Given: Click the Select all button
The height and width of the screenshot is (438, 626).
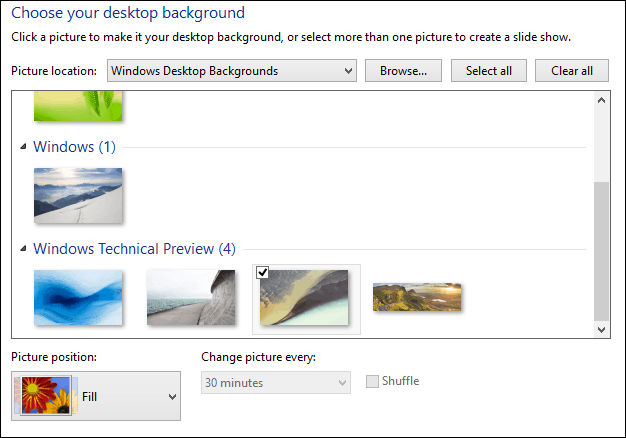Looking at the screenshot, I should [489, 71].
